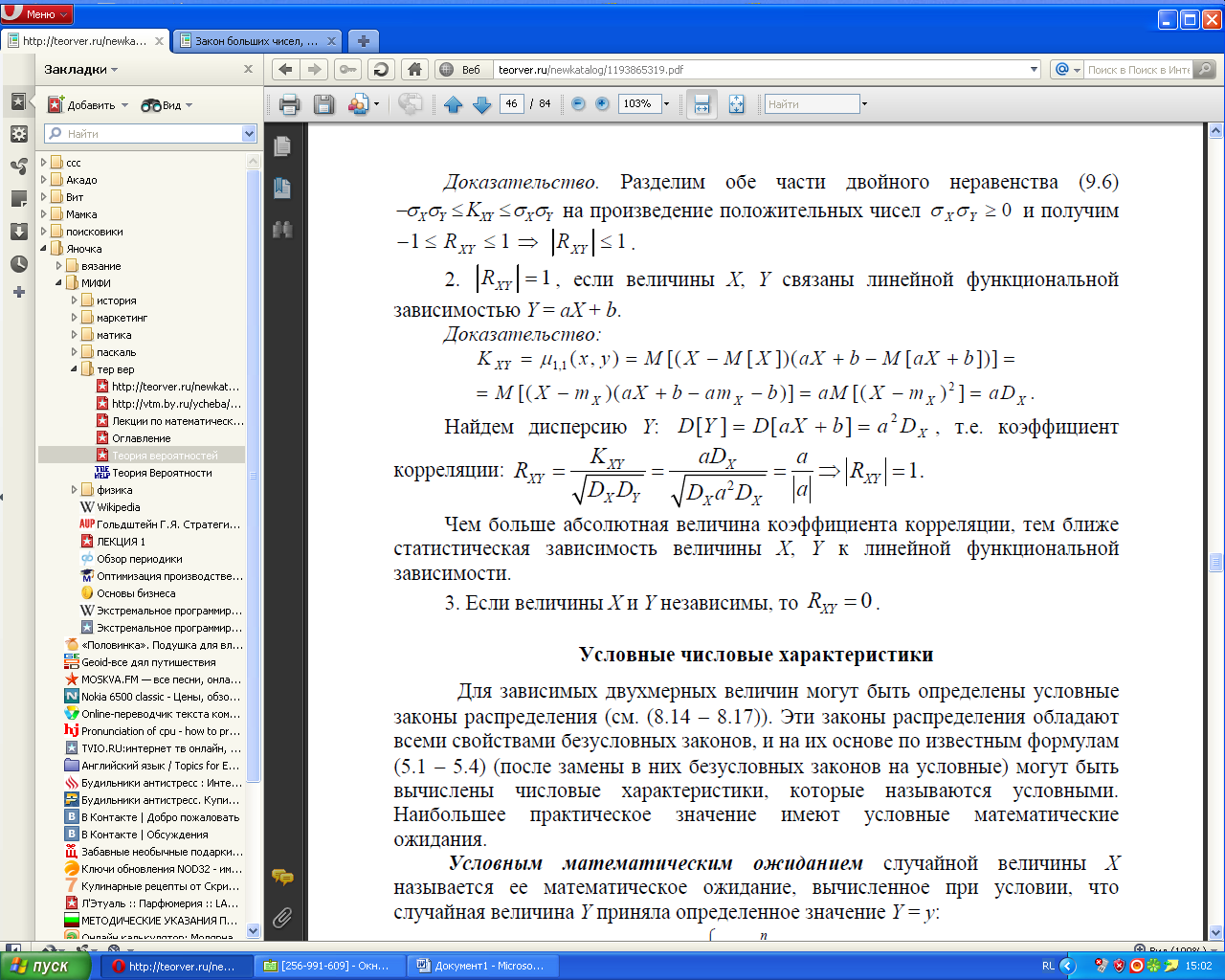This screenshot has height=980, width=1225.
Task: Click the bookmarks list vertical scrollbar
Action: [x=254, y=476]
